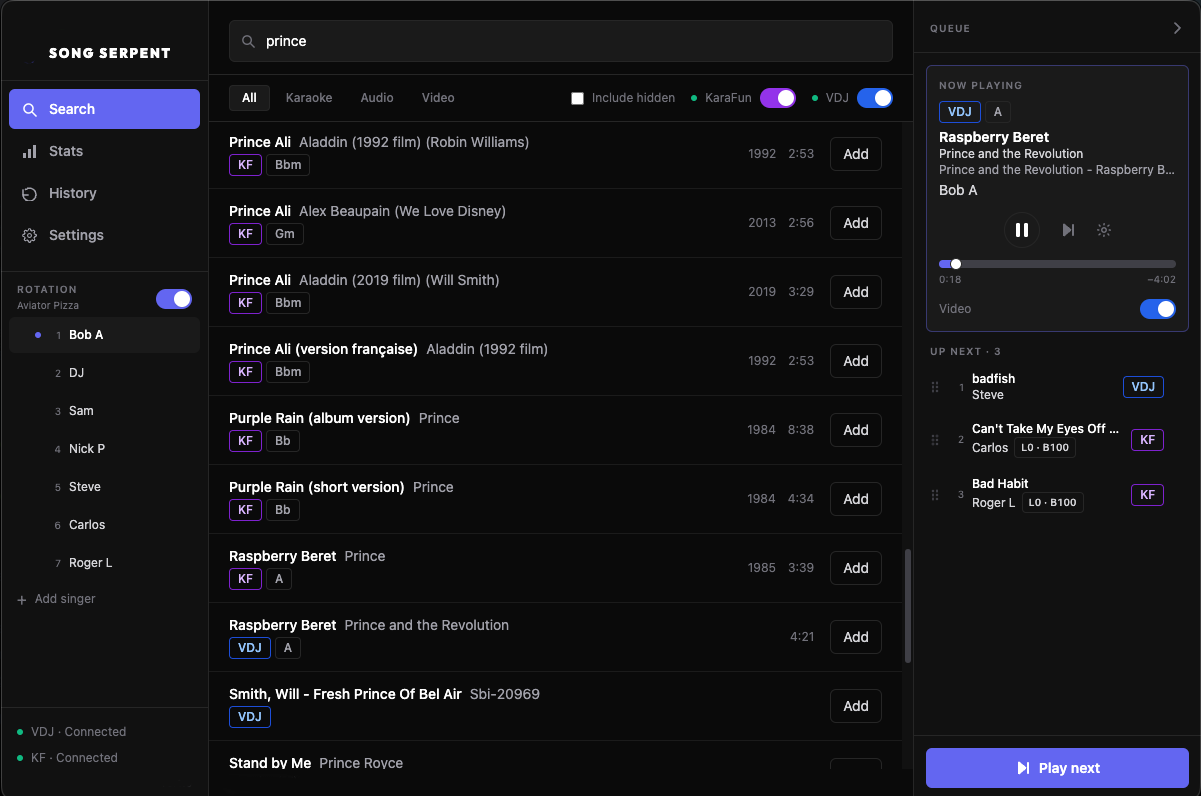Add Purple Rain (album version)
This screenshot has height=796, width=1201.
pyautogui.click(x=856, y=430)
